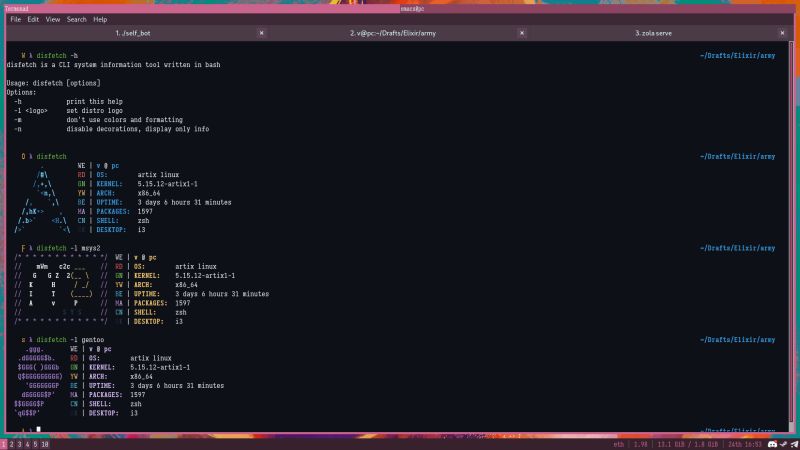Close the ./self_bot tab

tap(262, 33)
